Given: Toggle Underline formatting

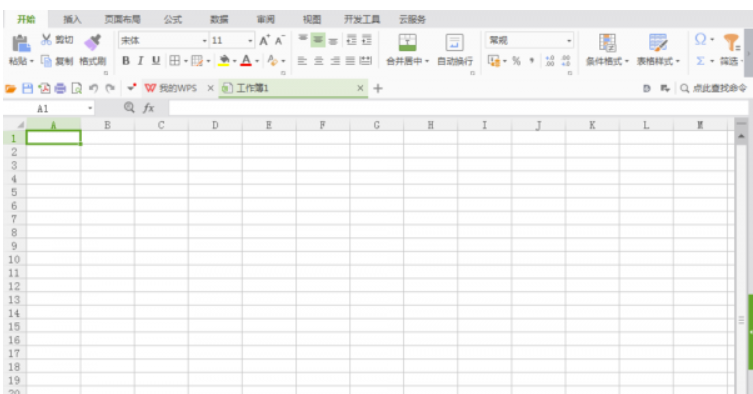Looking at the screenshot, I should click(156, 61).
